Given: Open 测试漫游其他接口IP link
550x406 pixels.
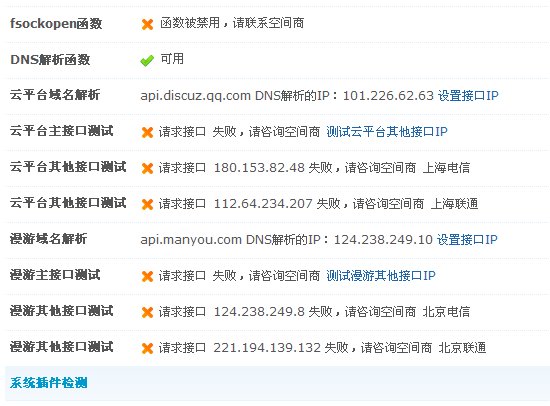Looking at the screenshot, I should click(x=381, y=275).
